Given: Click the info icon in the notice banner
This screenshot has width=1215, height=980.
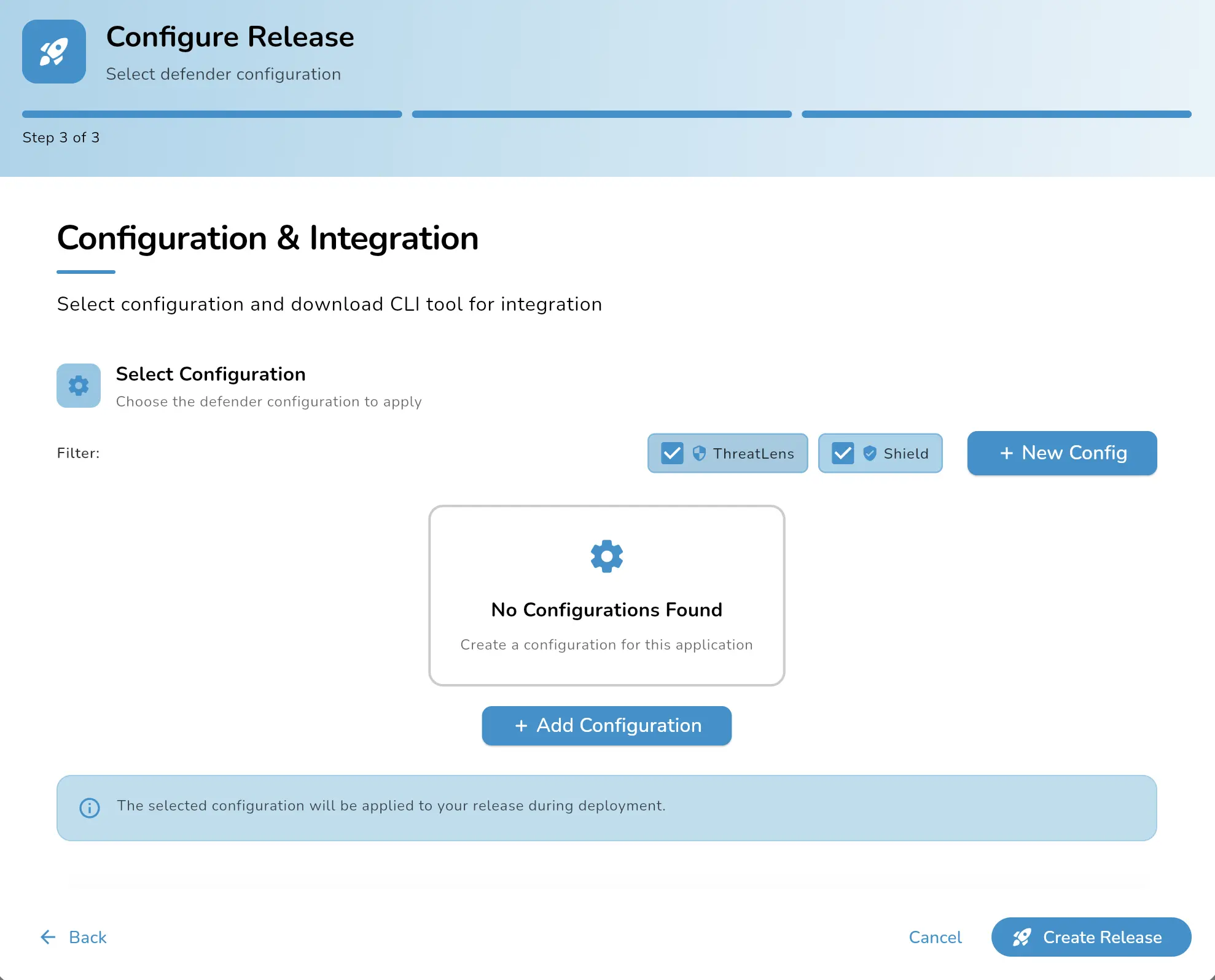Looking at the screenshot, I should coord(90,807).
